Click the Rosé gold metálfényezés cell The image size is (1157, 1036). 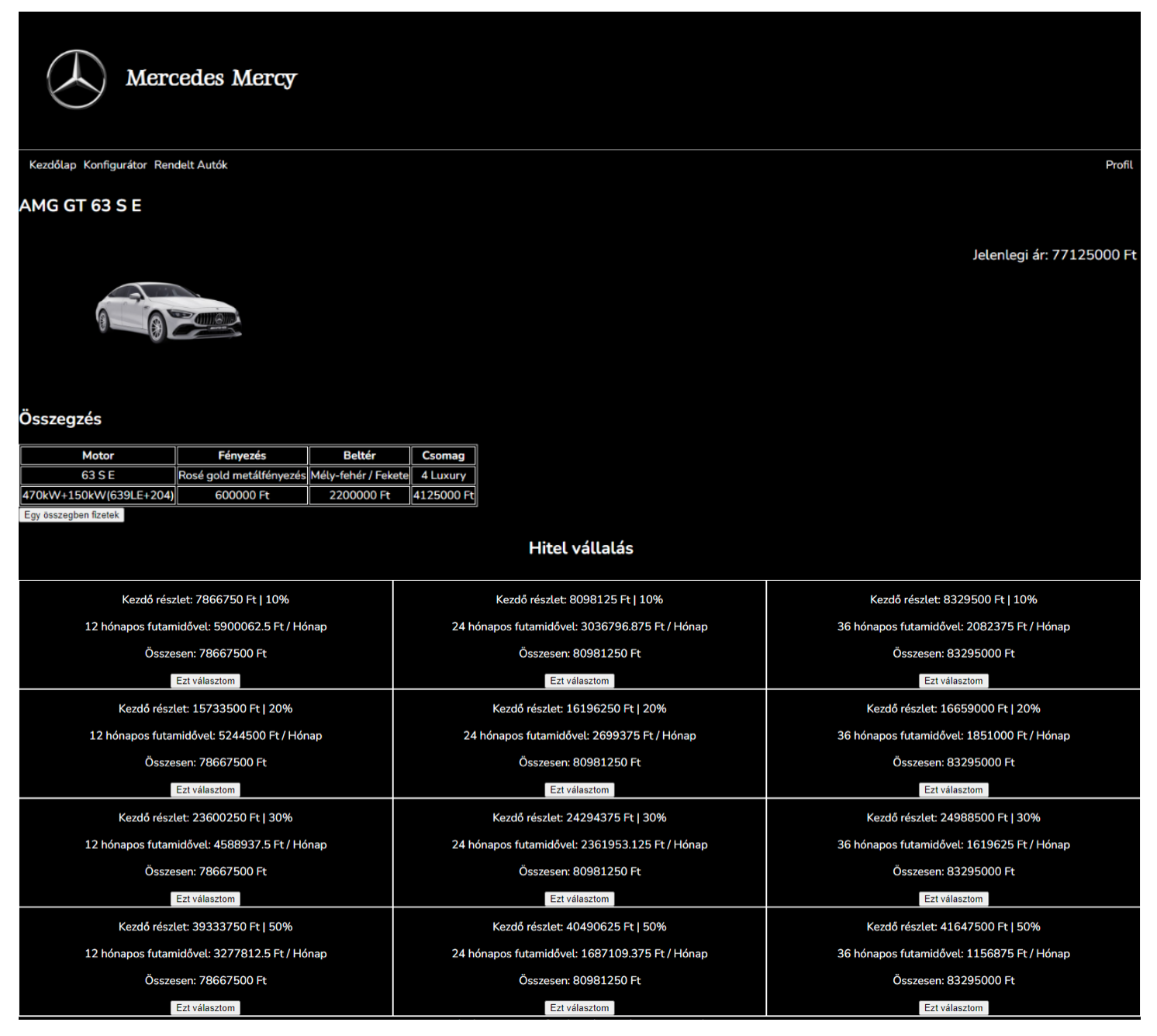point(242,475)
